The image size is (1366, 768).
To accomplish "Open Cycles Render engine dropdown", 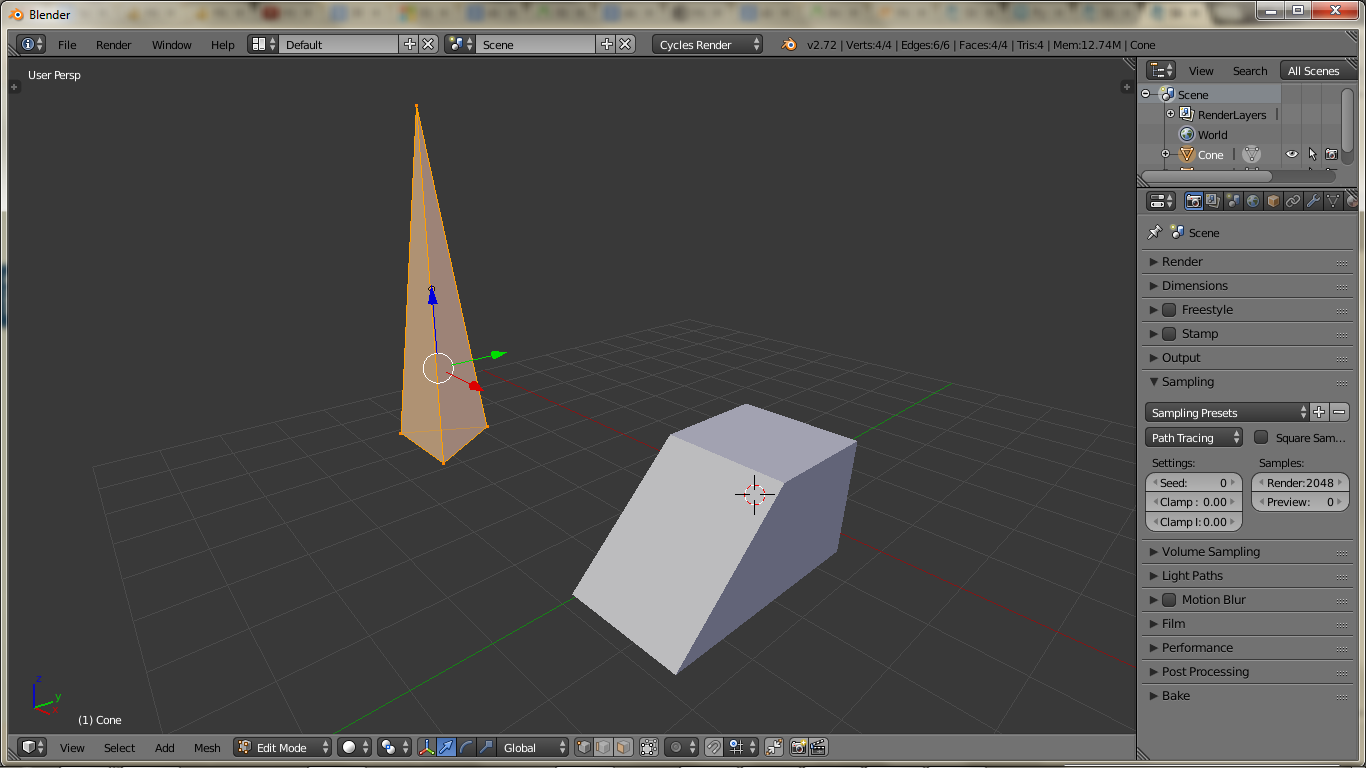I will (707, 44).
